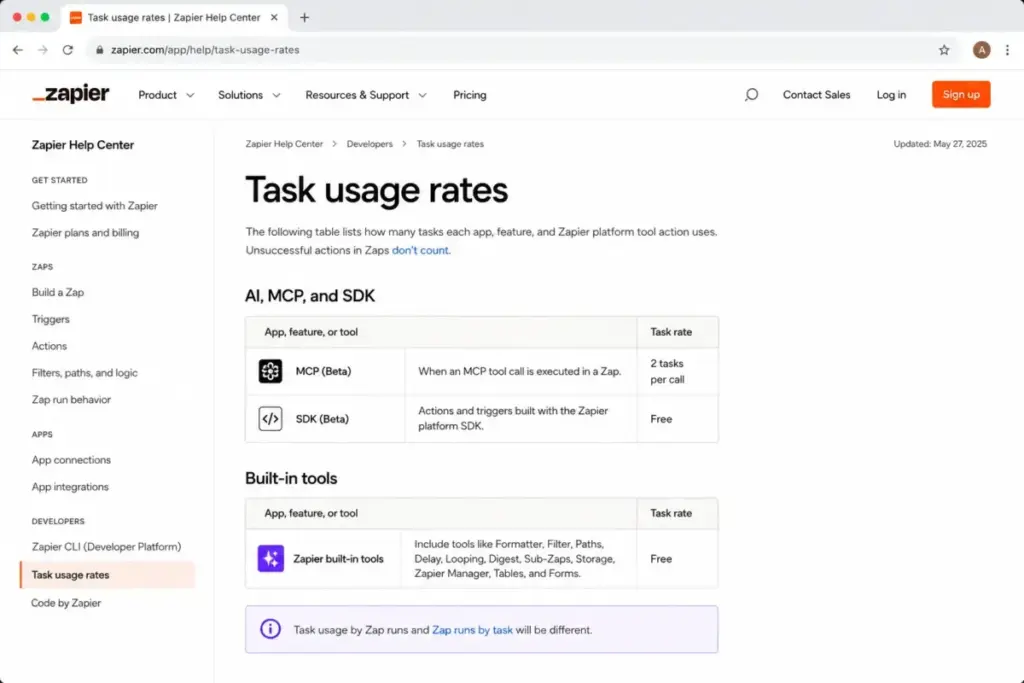Click the site lock icon in address bar
Image resolution: width=1024 pixels, height=683 pixels.
pyautogui.click(x=99, y=50)
